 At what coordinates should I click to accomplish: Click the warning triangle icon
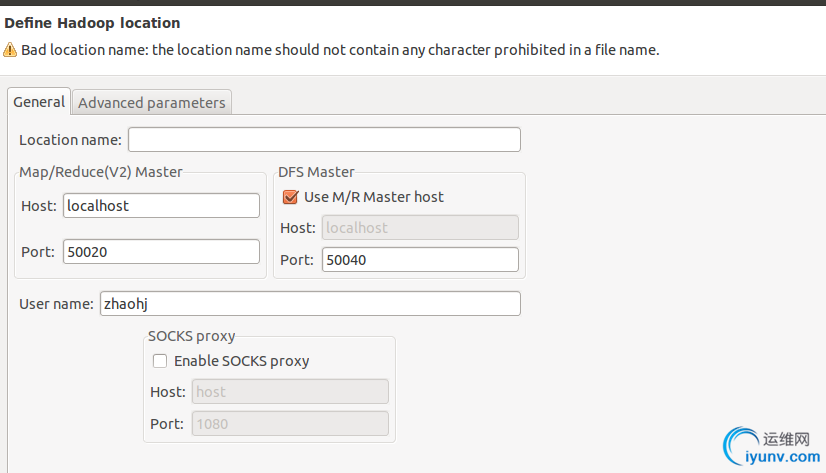point(10,50)
